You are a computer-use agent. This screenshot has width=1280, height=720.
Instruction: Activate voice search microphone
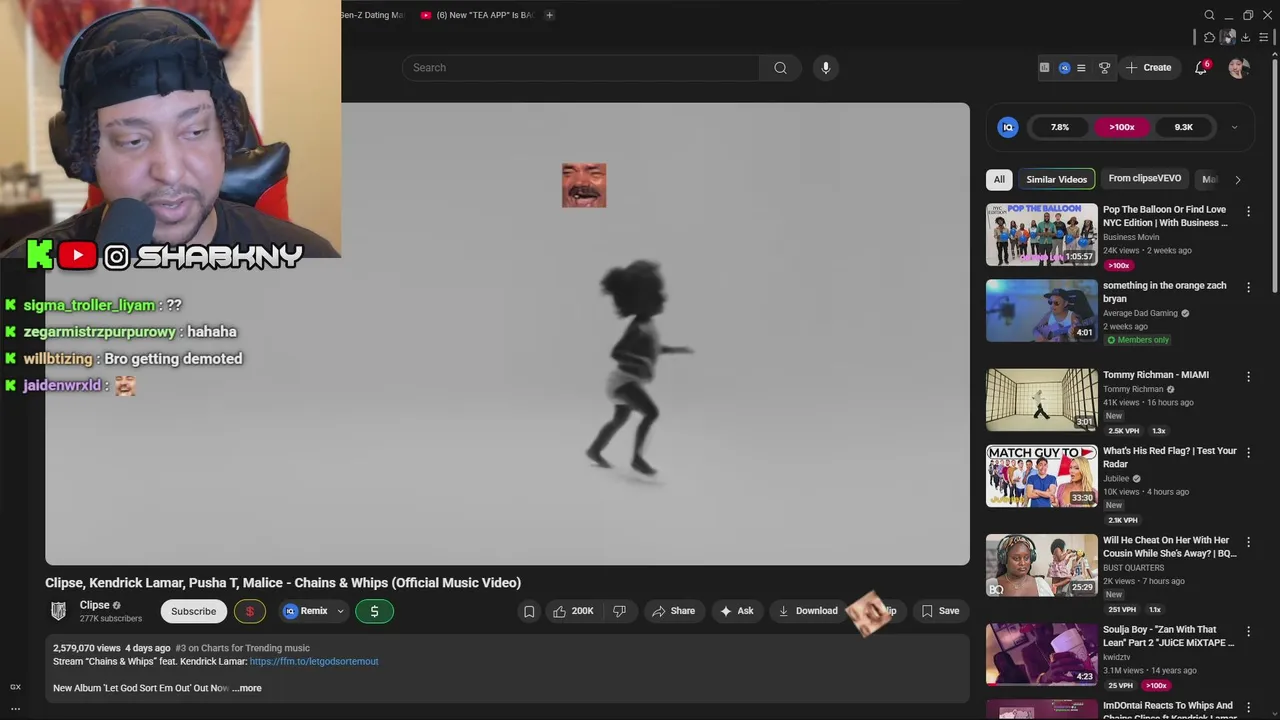(825, 68)
